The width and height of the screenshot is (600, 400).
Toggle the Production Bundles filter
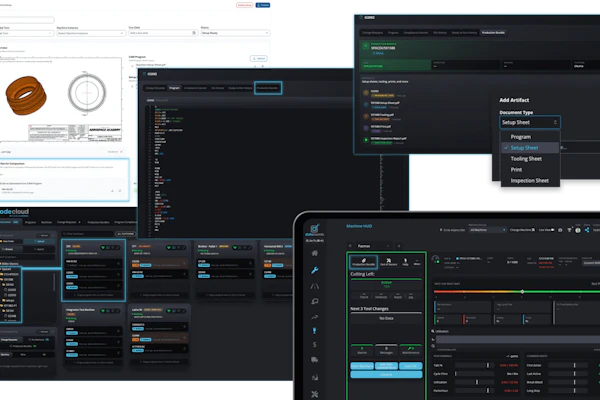pyautogui.click(x=23, y=346)
